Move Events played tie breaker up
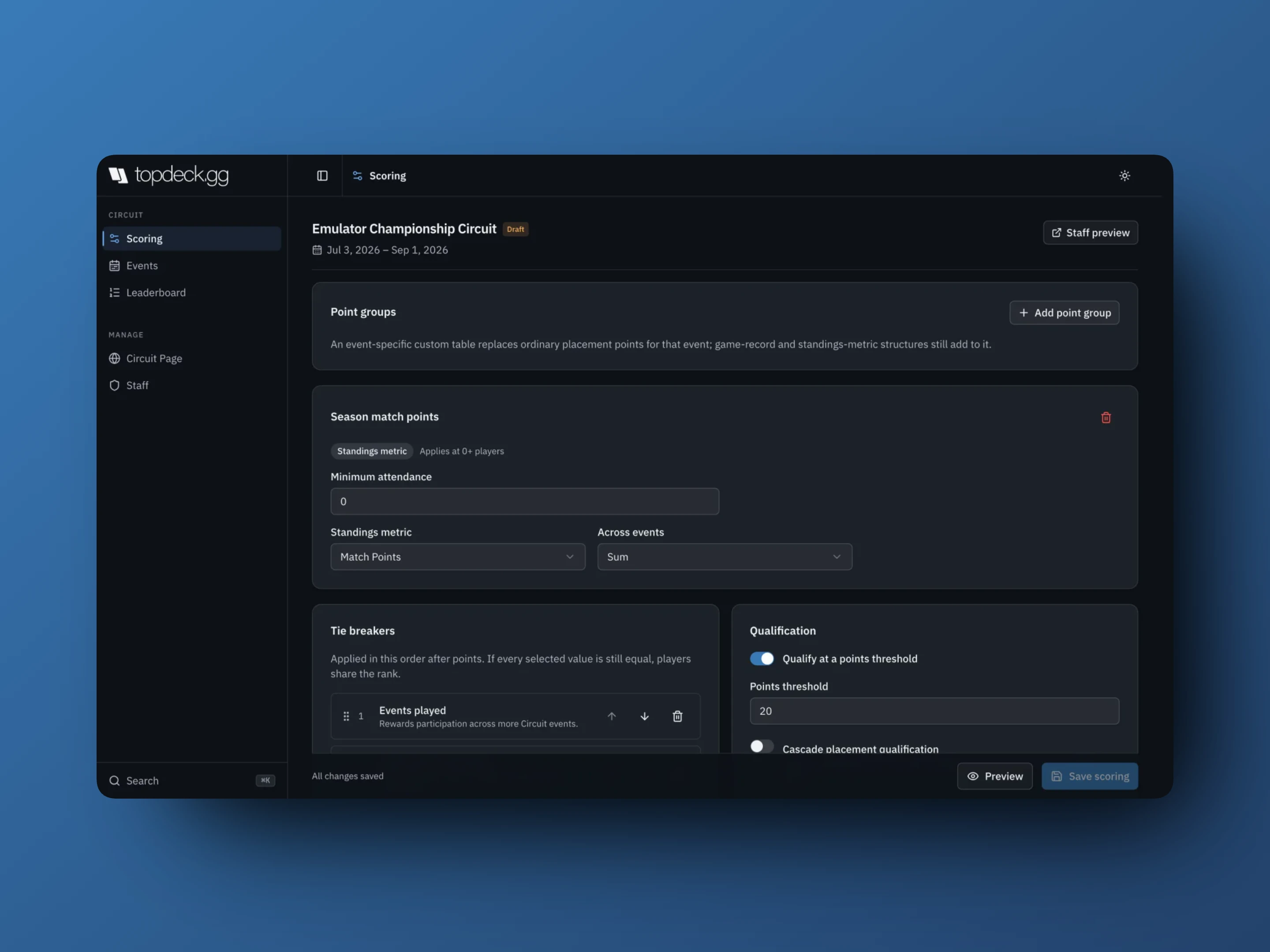 tap(612, 716)
